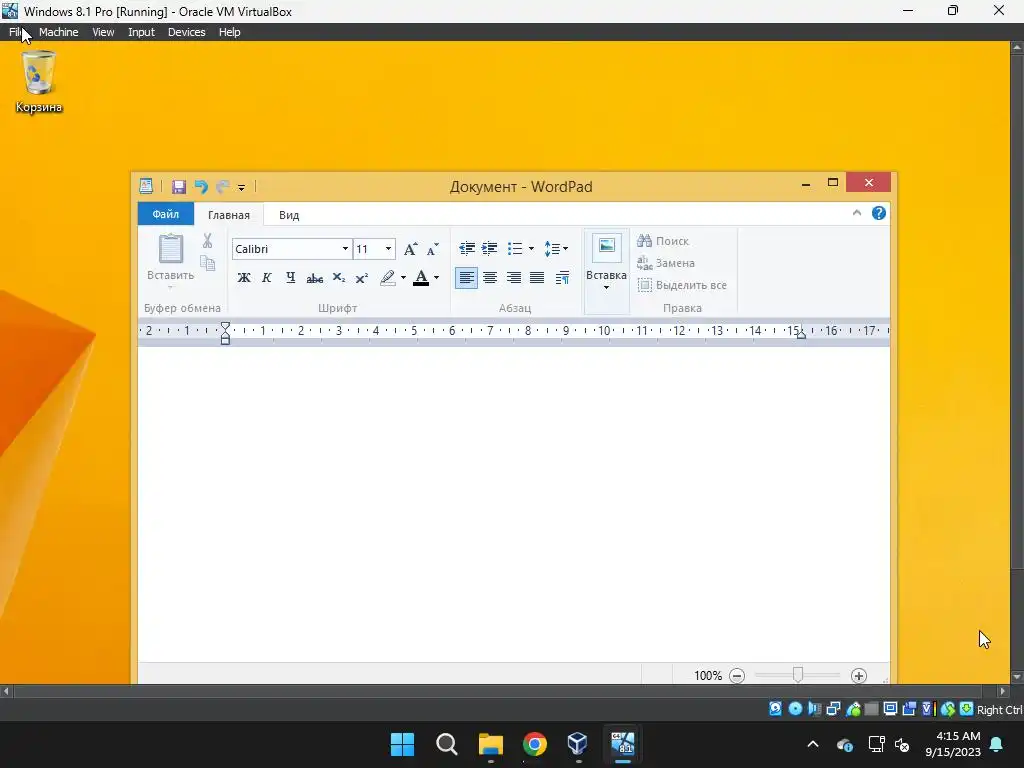Open the Файл menu tab
This screenshot has width=1024, height=768.
point(166,214)
